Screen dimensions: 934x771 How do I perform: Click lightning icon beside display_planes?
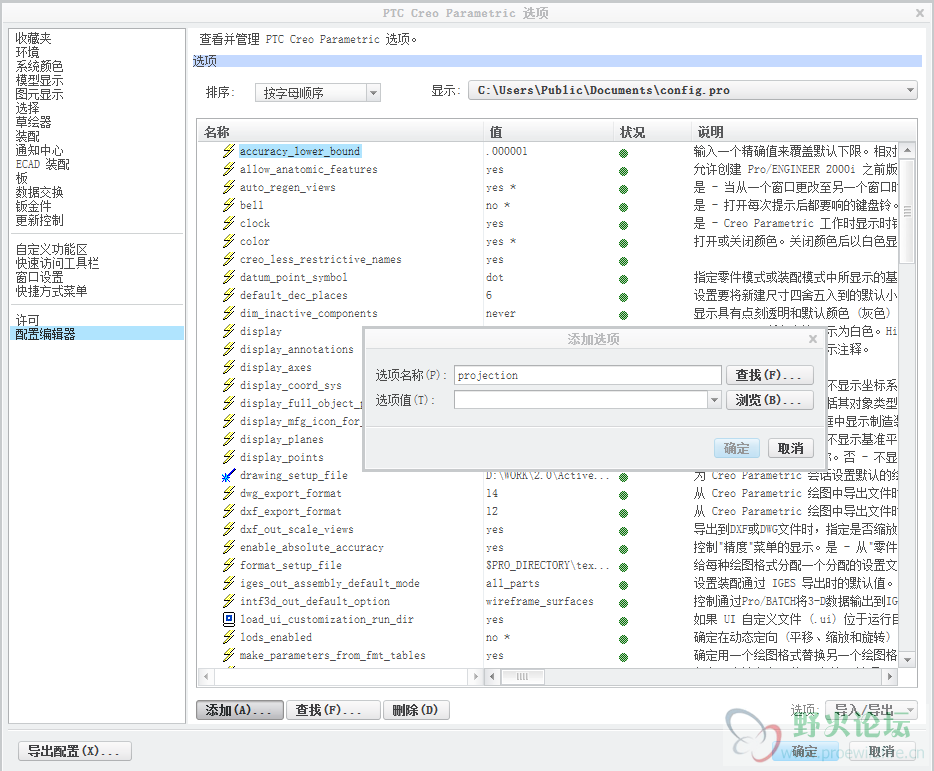tap(229, 439)
